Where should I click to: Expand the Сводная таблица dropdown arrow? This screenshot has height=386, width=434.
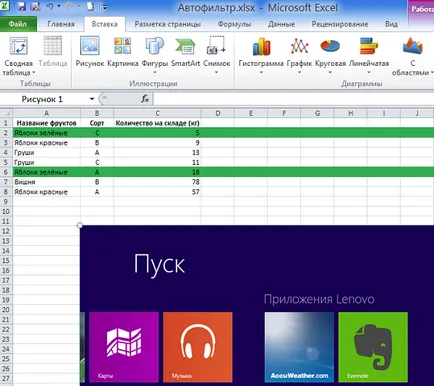coord(34,73)
